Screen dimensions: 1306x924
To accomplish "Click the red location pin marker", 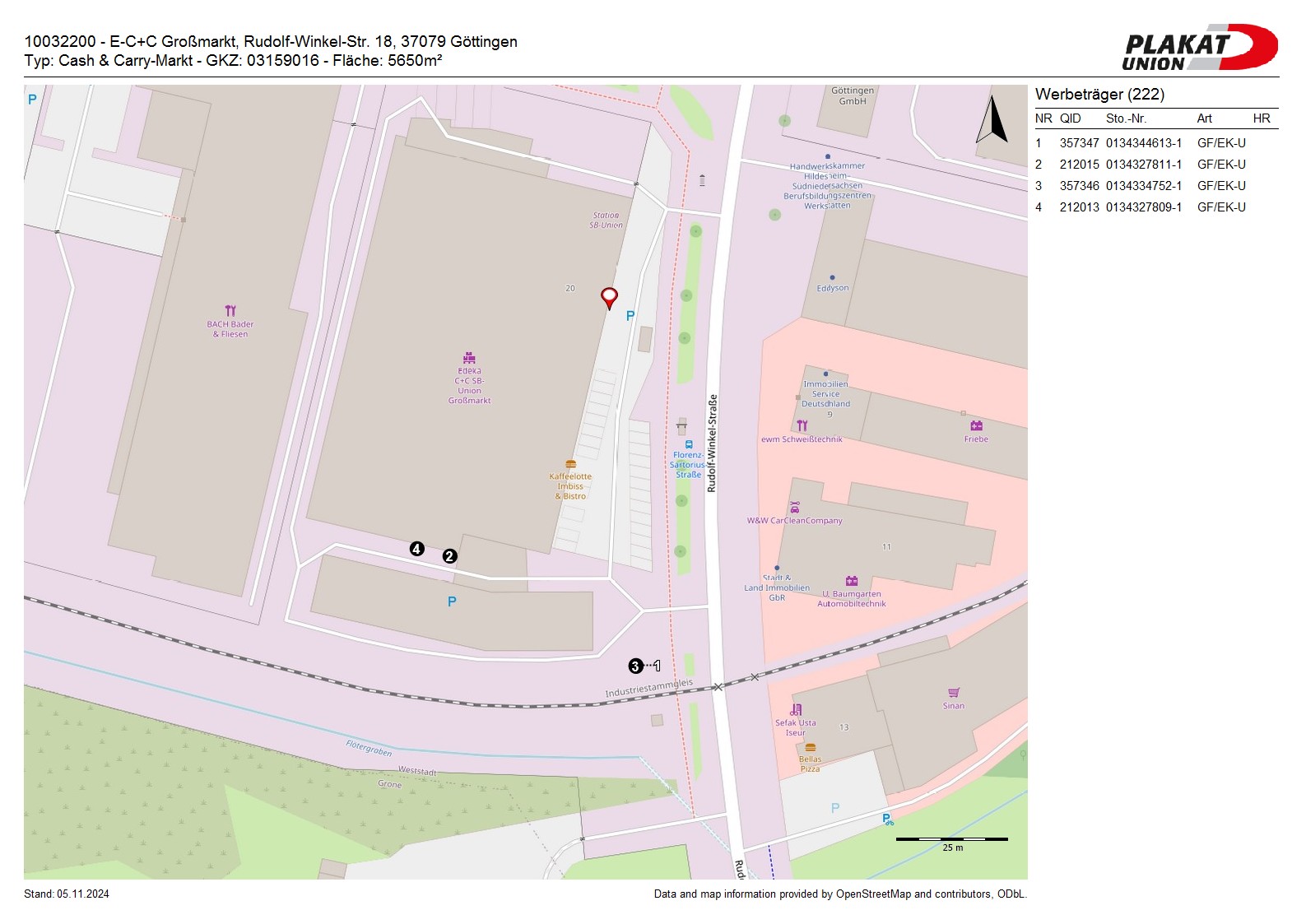I will [609, 297].
